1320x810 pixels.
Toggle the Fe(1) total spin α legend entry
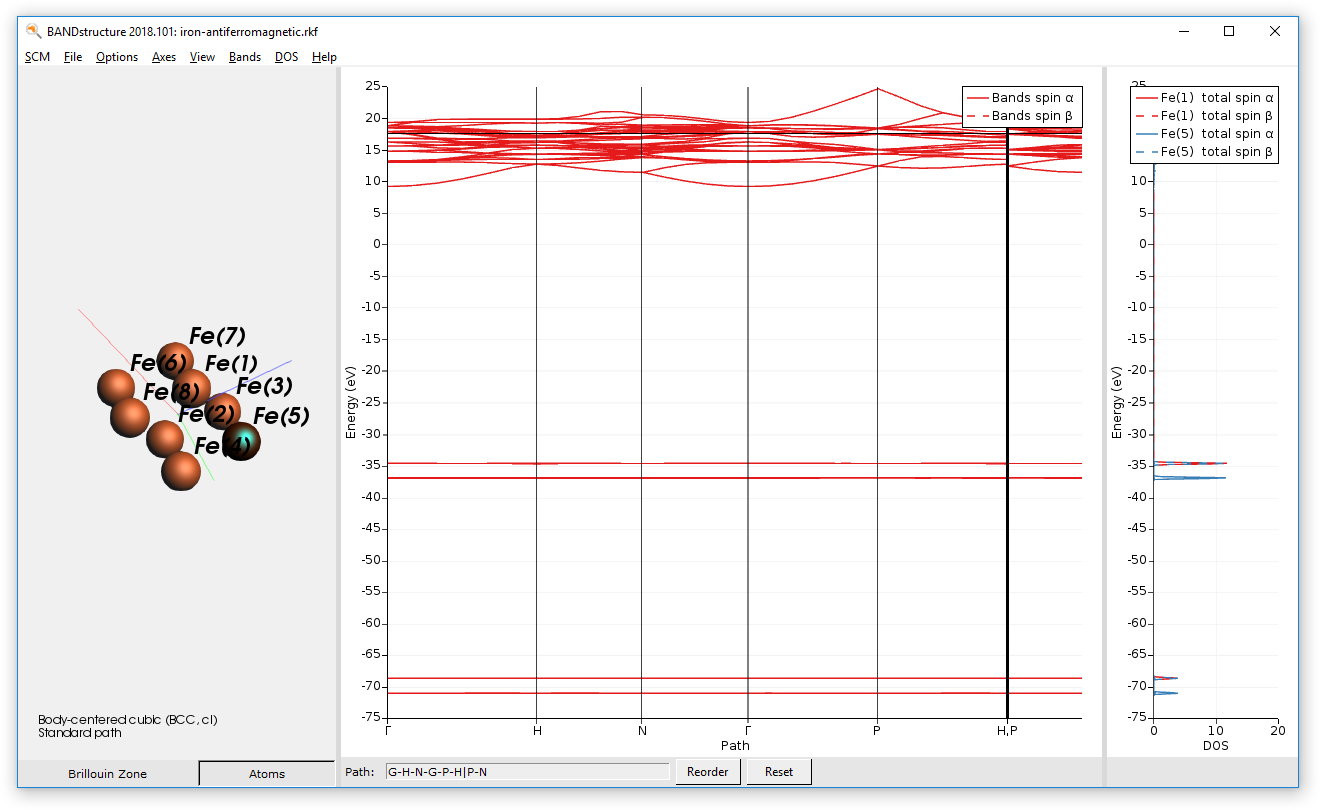click(x=1203, y=97)
